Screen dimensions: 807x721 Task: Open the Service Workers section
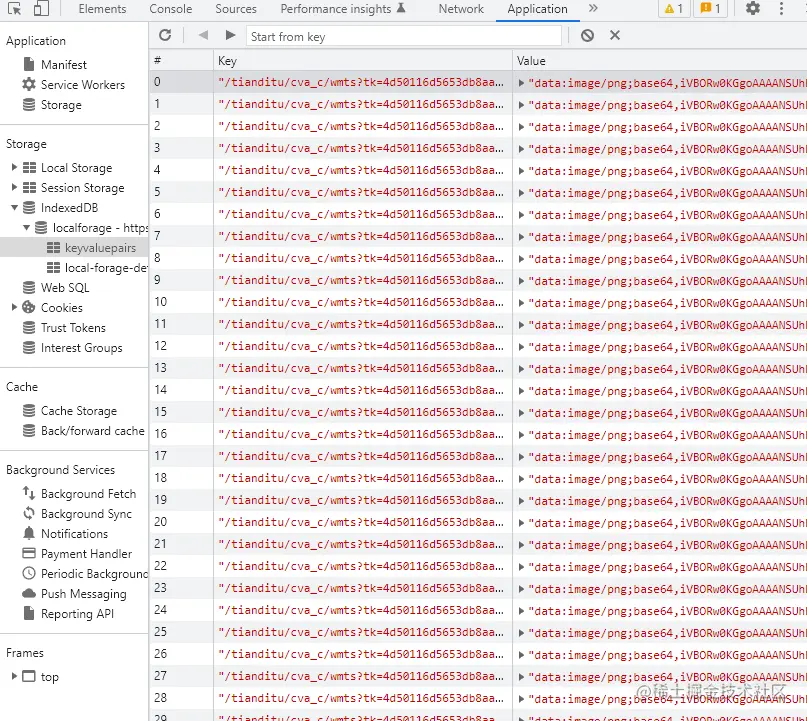[x=82, y=84]
